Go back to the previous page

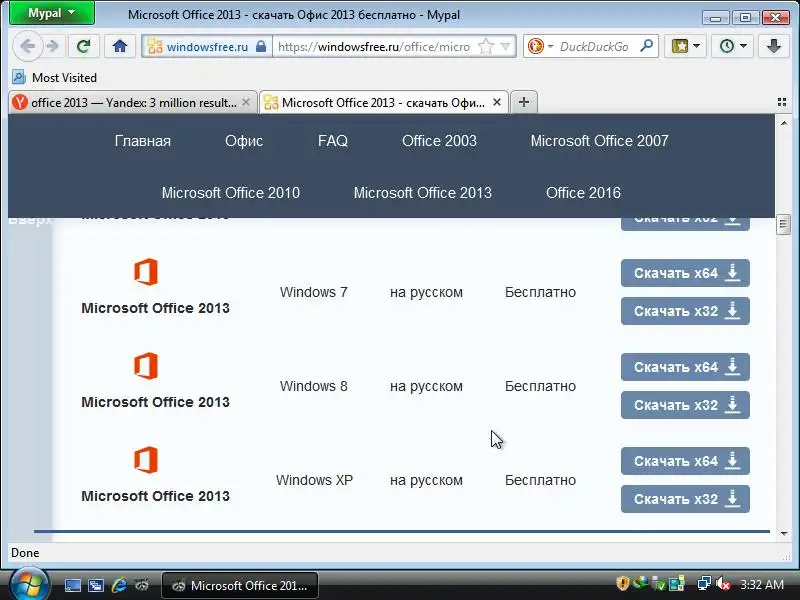coord(28,46)
